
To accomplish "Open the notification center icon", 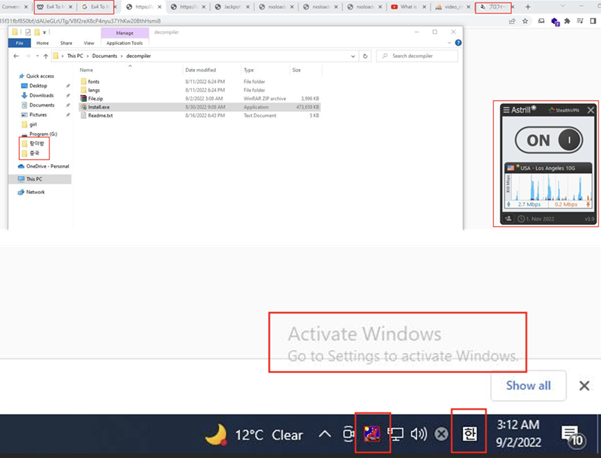I will click(x=572, y=434).
